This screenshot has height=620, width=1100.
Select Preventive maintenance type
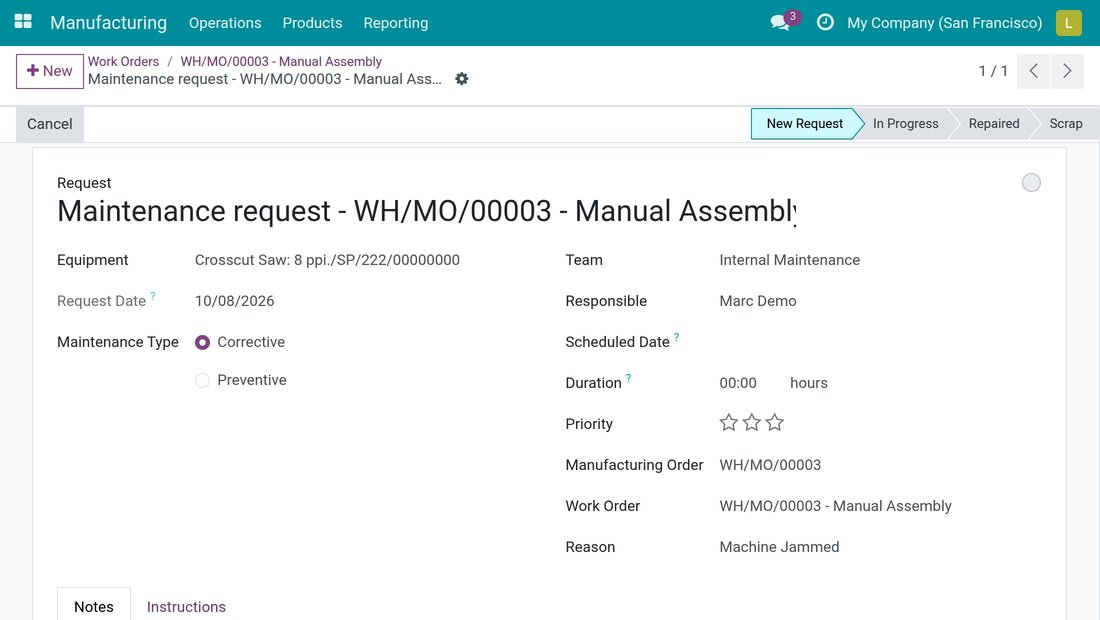click(202, 380)
